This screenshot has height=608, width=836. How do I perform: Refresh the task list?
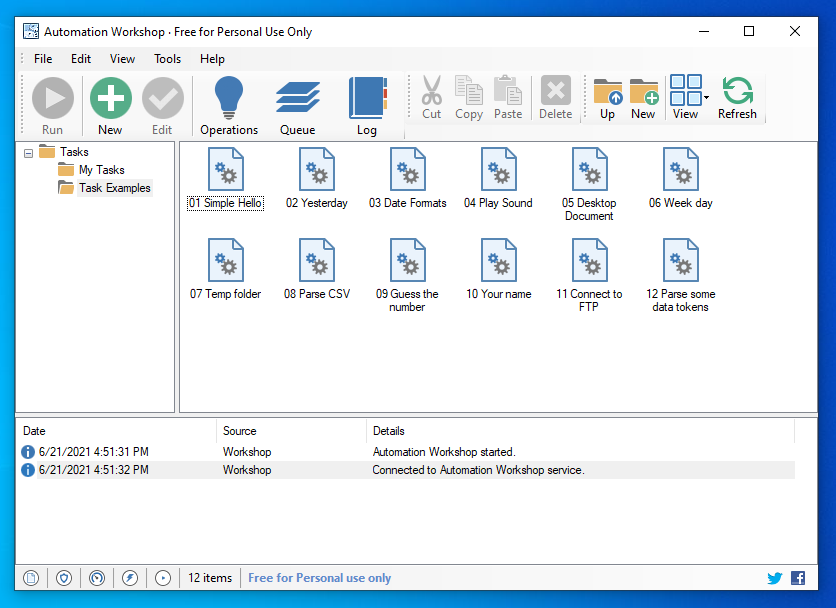click(x=737, y=98)
